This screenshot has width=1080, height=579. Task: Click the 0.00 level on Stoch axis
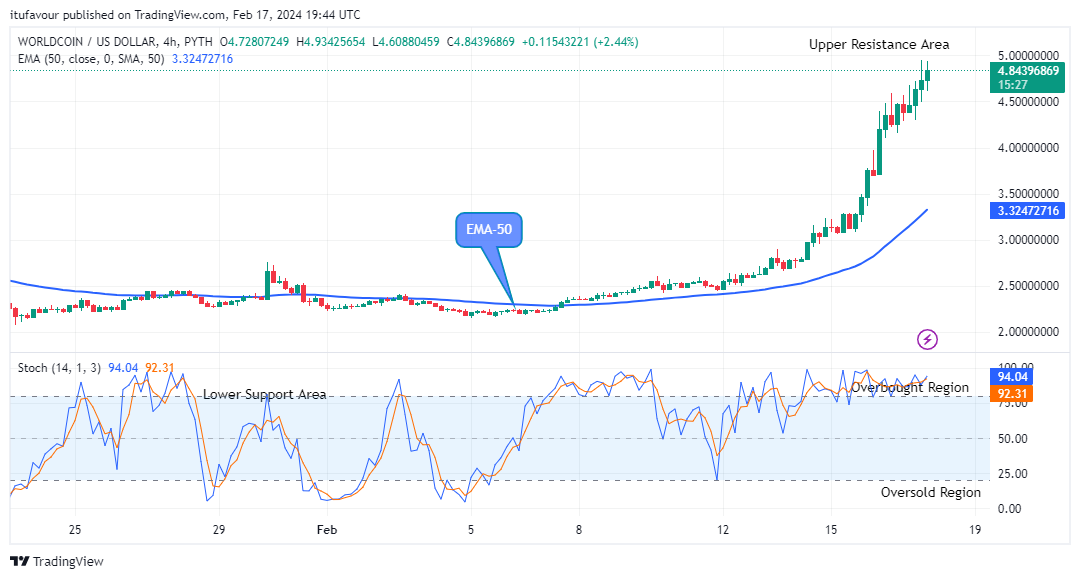[x=1009, y=509]
